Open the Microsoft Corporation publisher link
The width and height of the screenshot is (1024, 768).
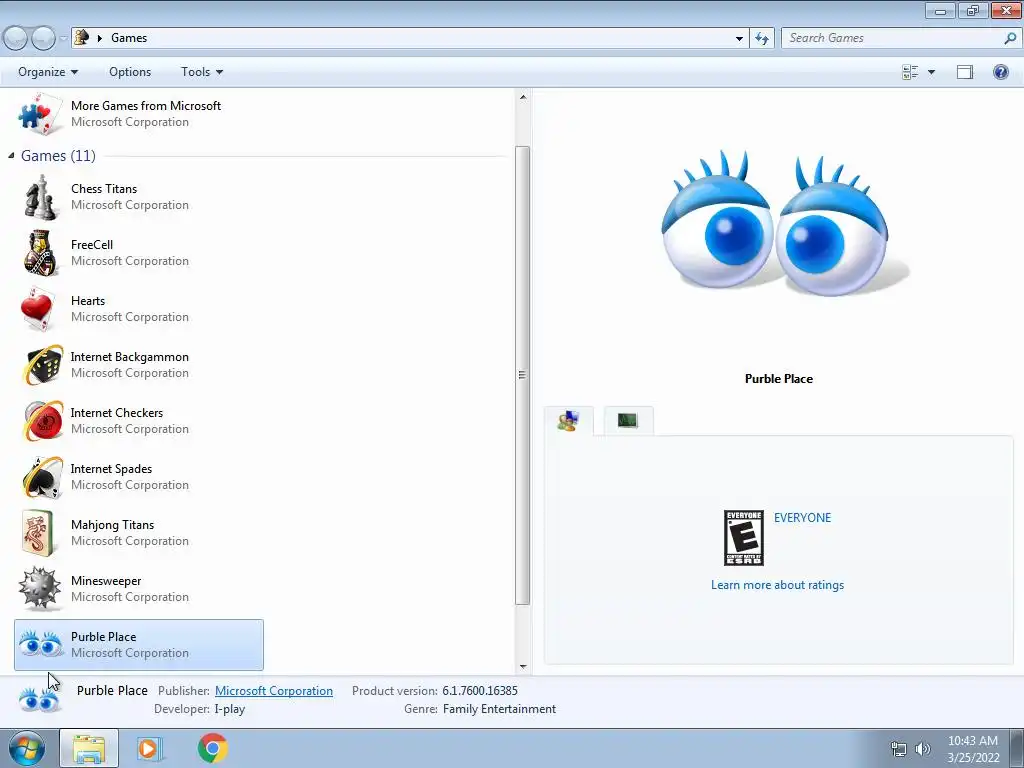coord(274,690)
